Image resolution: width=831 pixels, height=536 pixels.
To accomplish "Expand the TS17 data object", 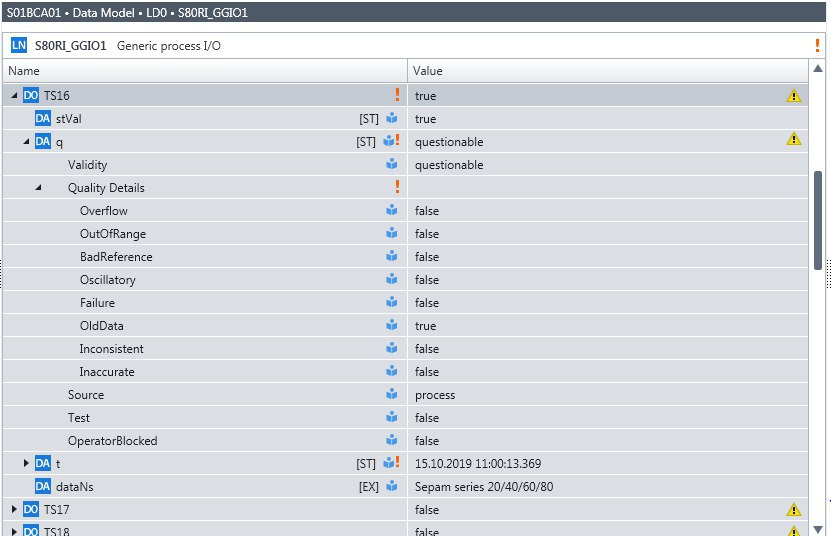I will pyautogui.click(x=14, y=509).
